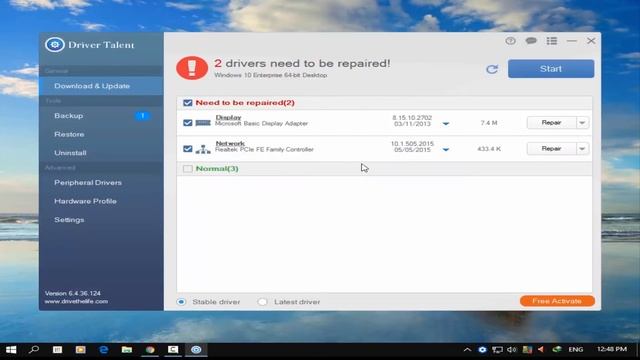Click the 'Version 6.4.36.124' label
The width and height of the screenshot is (640, 360).
tap(73, 293)
